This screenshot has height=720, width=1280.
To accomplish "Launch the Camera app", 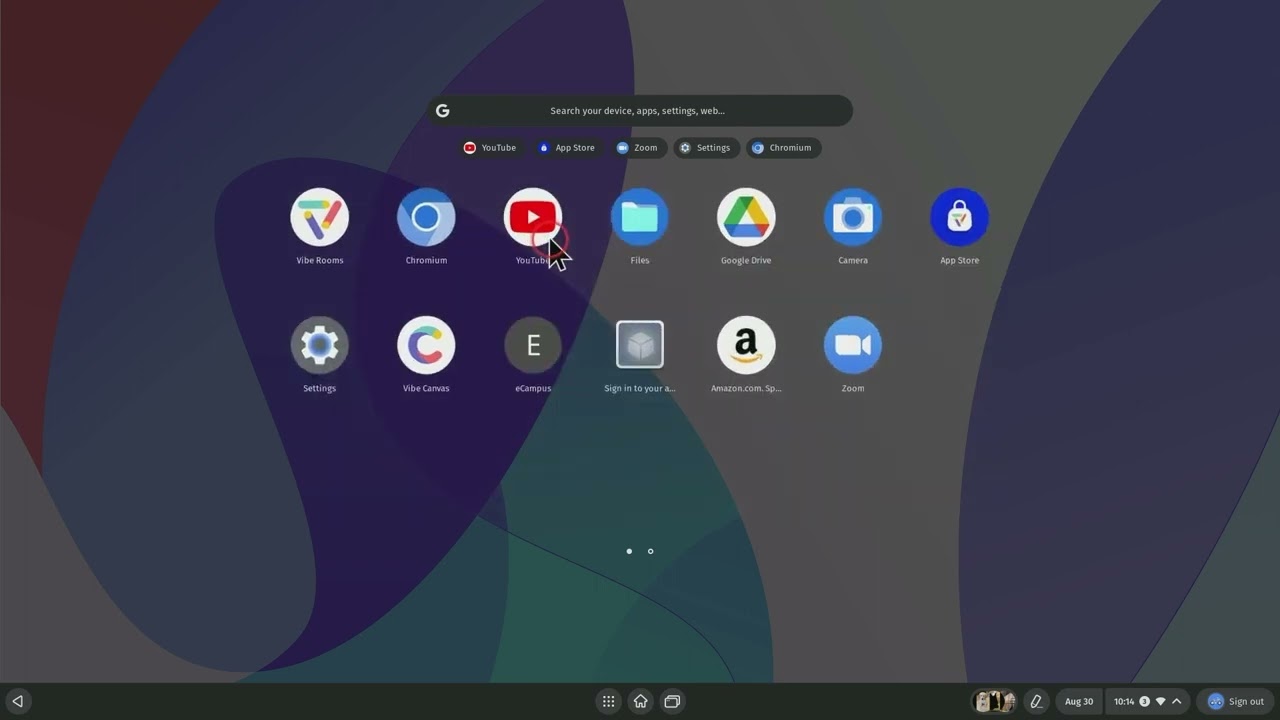I will coord(852,217).
